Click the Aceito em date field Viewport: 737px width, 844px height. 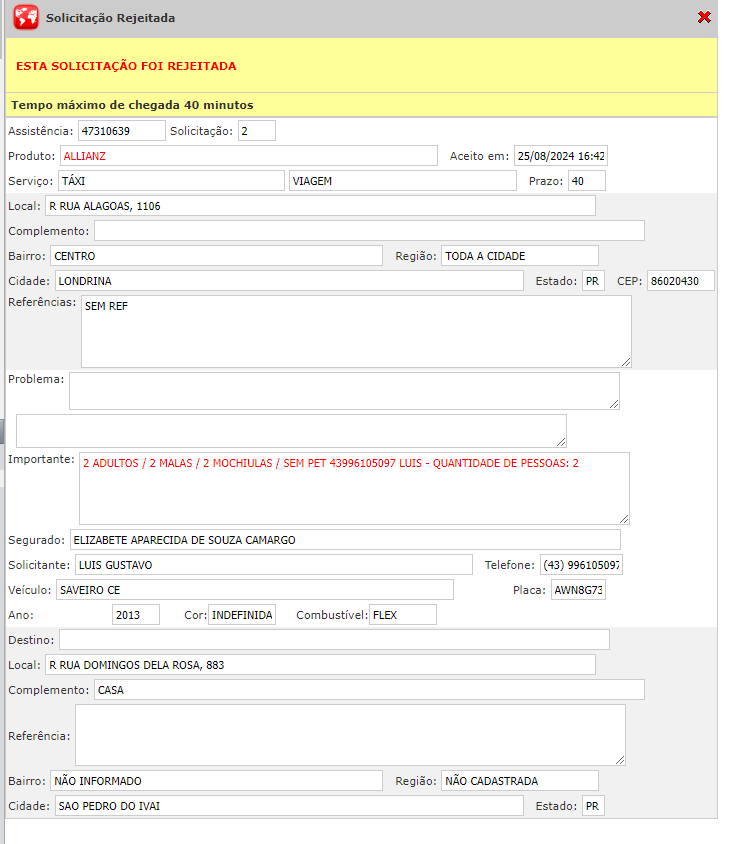point(560,156)
